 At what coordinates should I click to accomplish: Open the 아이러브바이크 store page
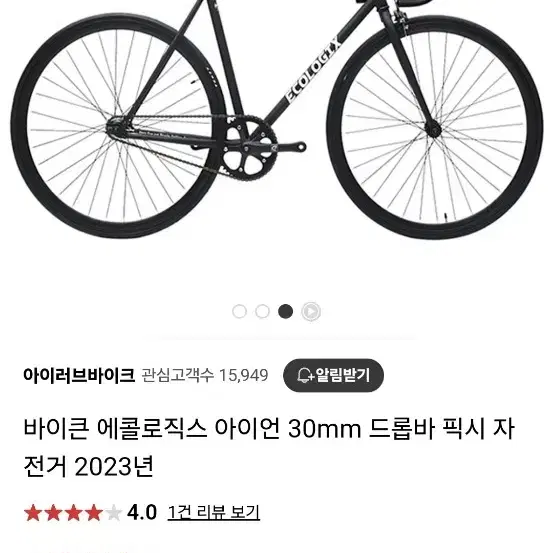coord(79,375)
